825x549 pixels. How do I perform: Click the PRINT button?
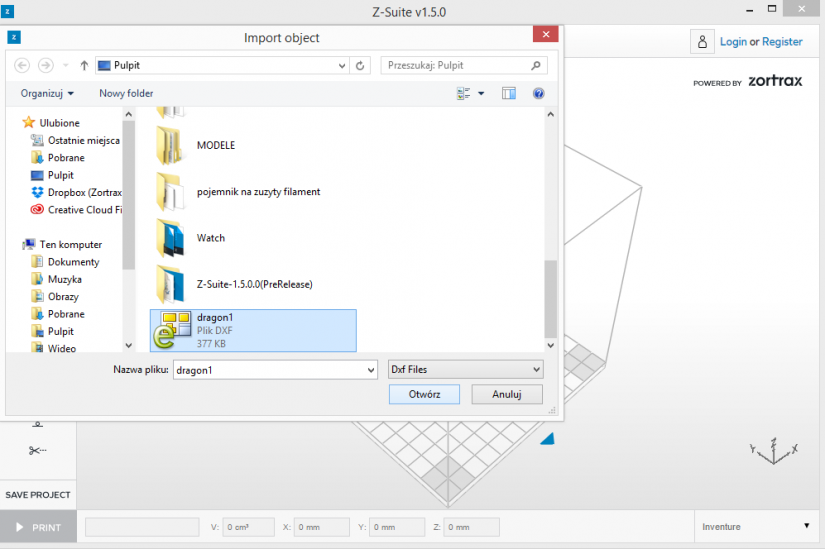pyautogui.click(x=38, y=527)
